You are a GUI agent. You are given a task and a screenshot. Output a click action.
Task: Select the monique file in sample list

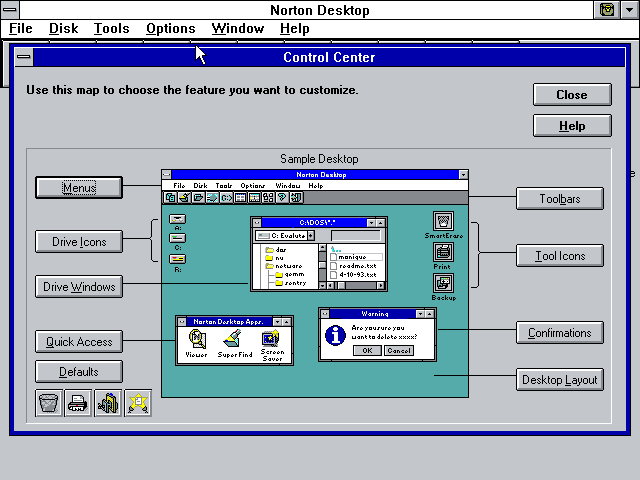(x=356, y=257)
